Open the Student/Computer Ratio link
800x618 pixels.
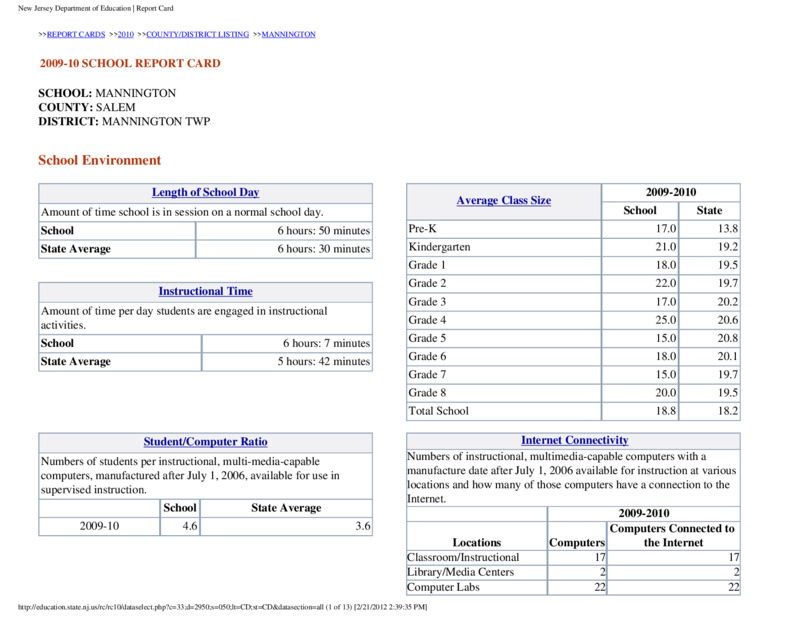[x=206, y=442]
